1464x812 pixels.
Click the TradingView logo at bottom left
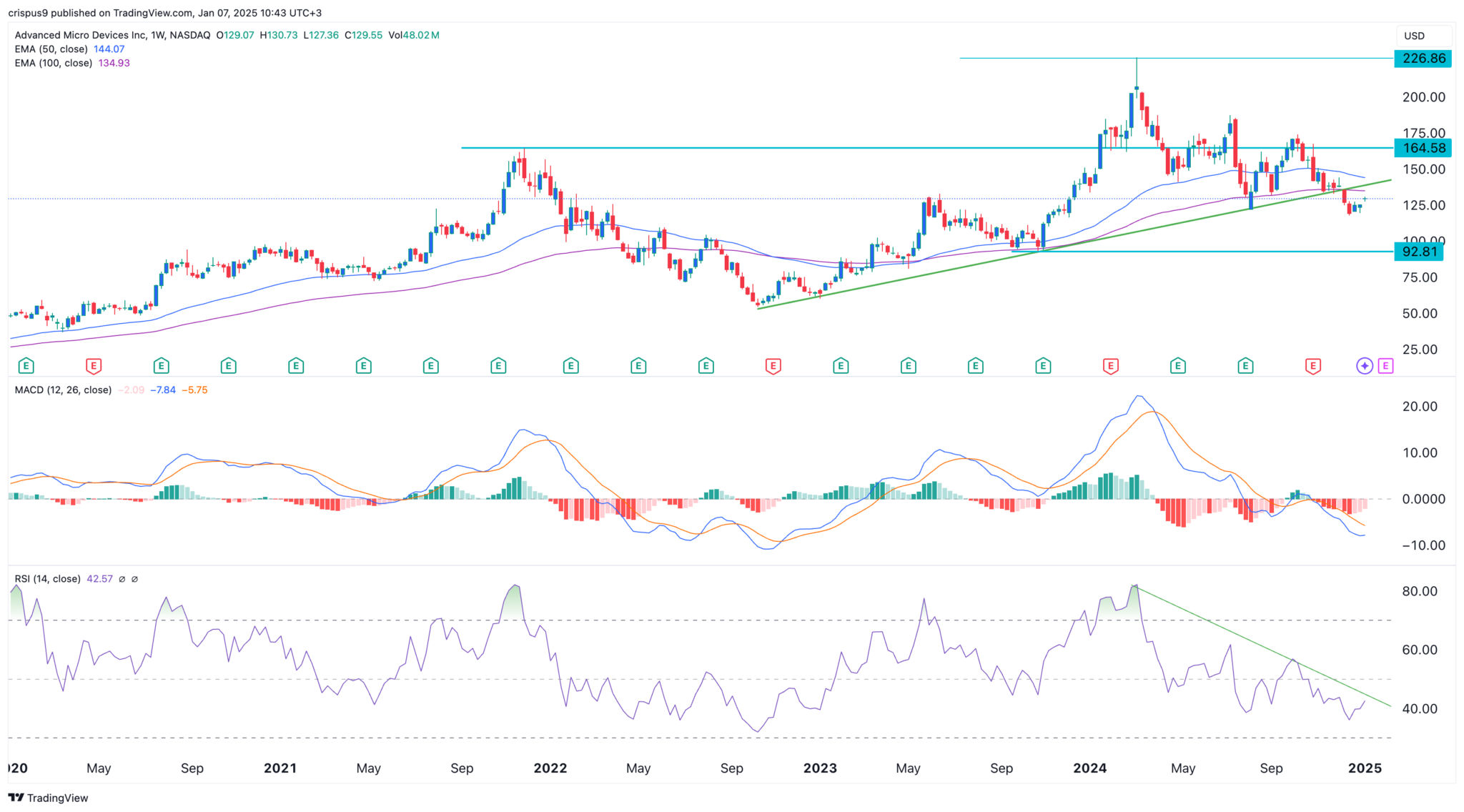(48, 798)
